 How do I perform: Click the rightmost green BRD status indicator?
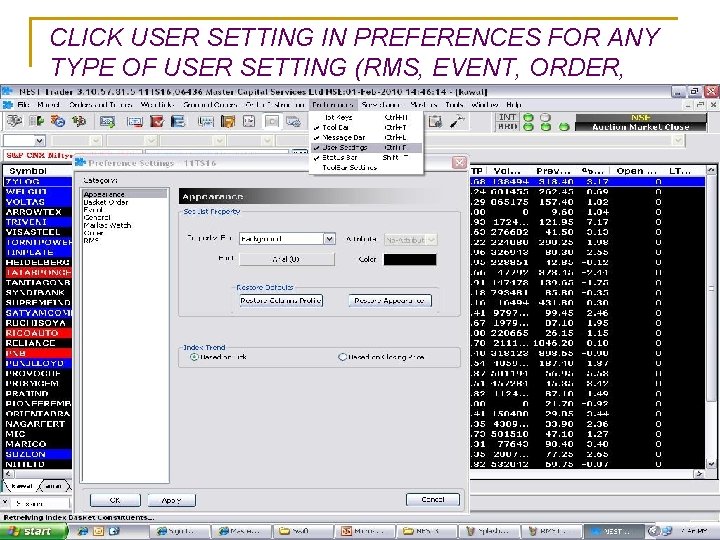pyautogui.click(x=564, y=127)
